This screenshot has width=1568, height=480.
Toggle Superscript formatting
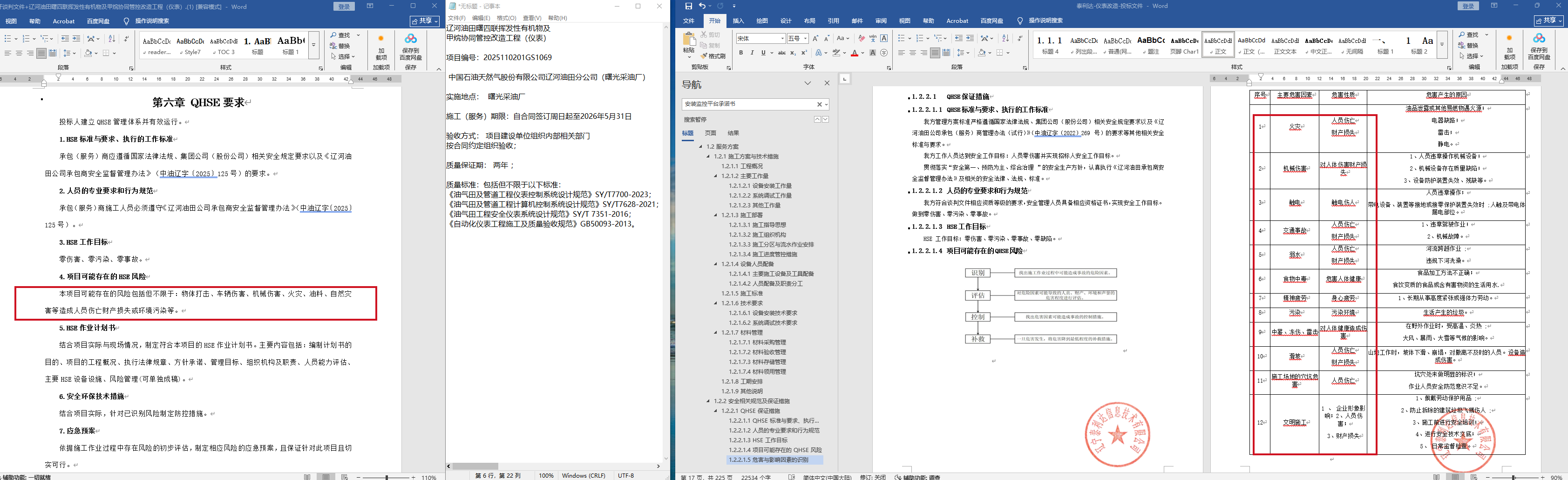tap(804, 53)
